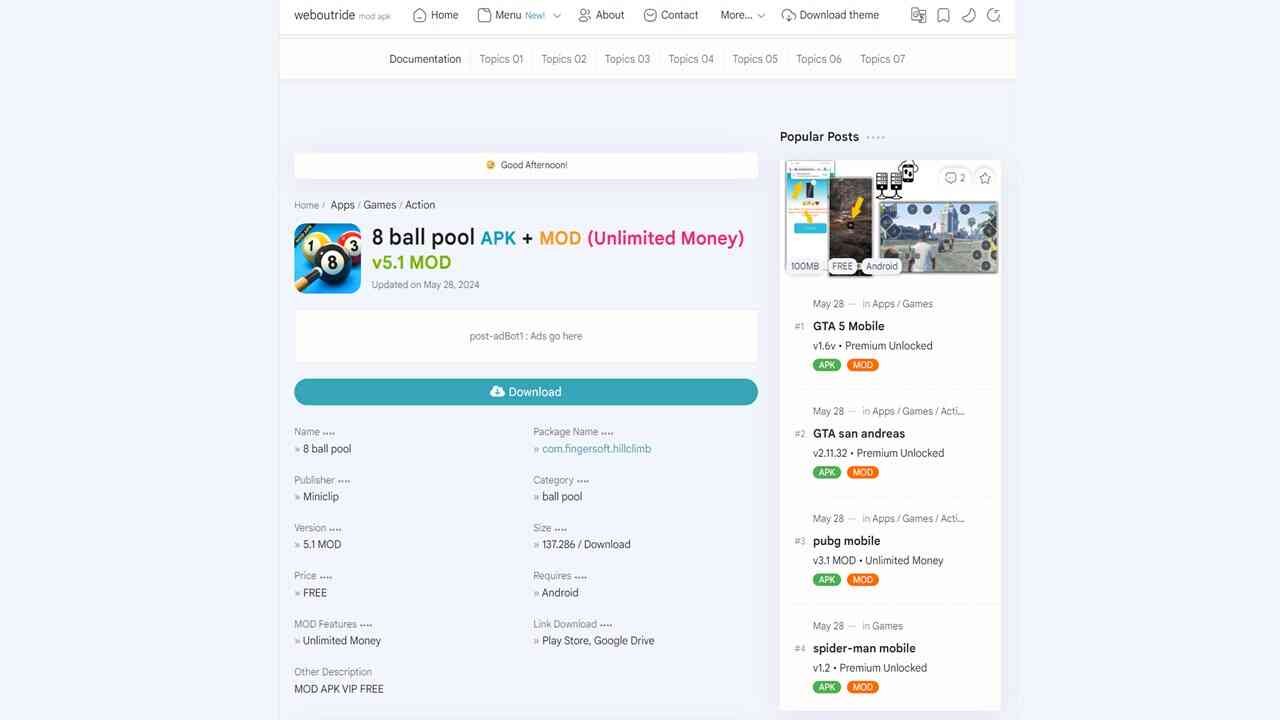This screenshot has height=720, width=1280.
Task: Open the Topics 06 tab
Action: [819, 59]
